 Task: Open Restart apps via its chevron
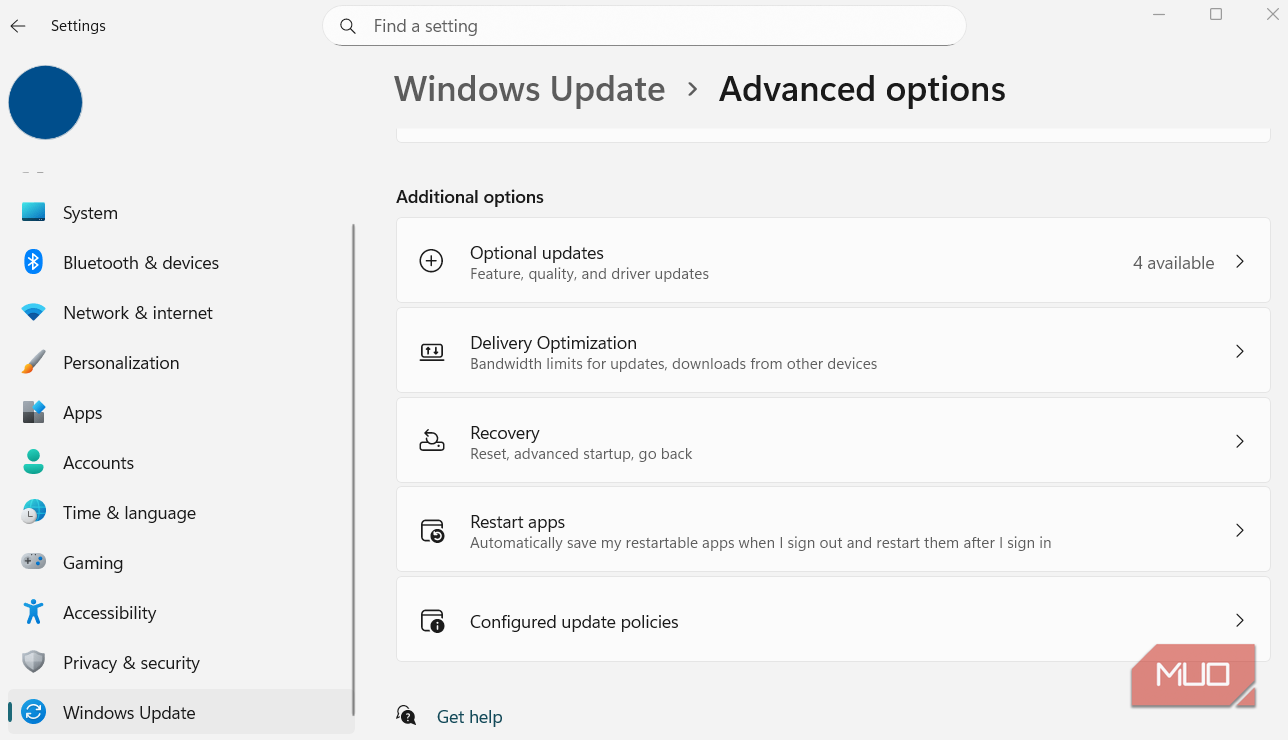coord(1240,531)
